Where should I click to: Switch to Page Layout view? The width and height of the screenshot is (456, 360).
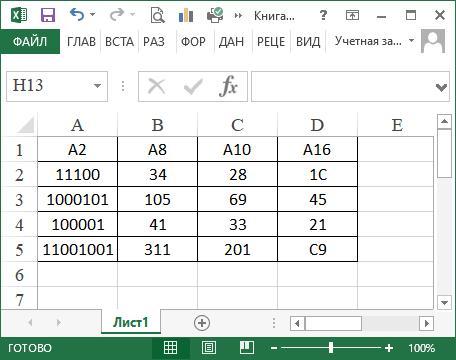pyautogui.click(x=209, y=348)
